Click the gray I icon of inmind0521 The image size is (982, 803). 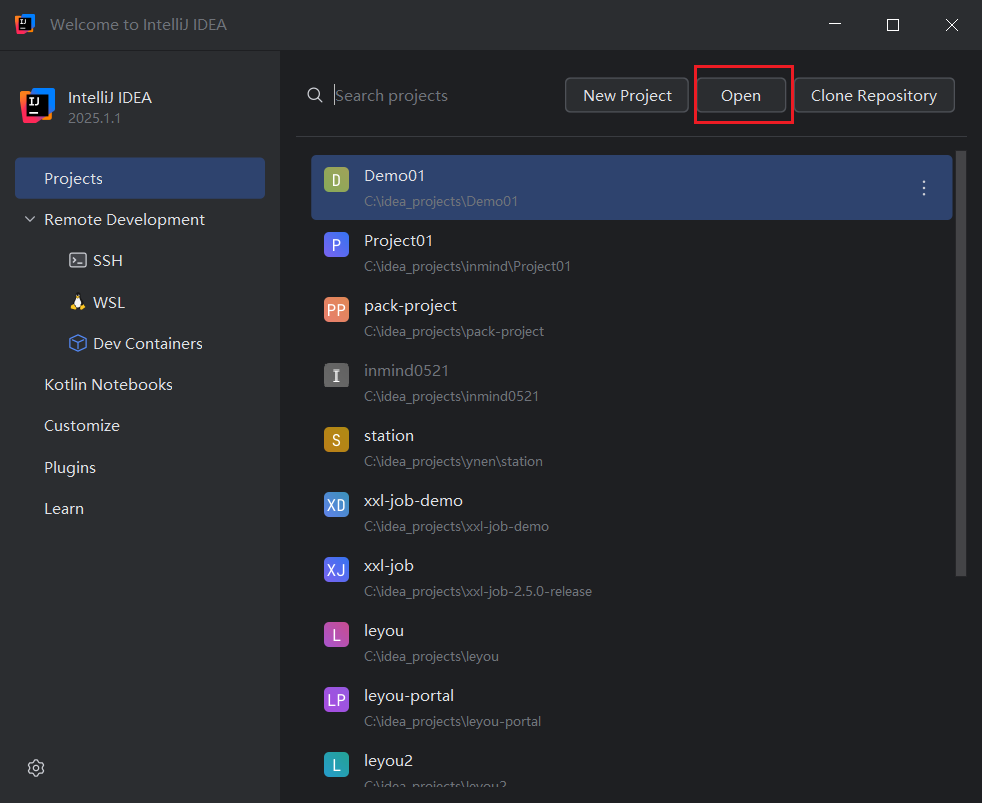[x=336, y=375]
